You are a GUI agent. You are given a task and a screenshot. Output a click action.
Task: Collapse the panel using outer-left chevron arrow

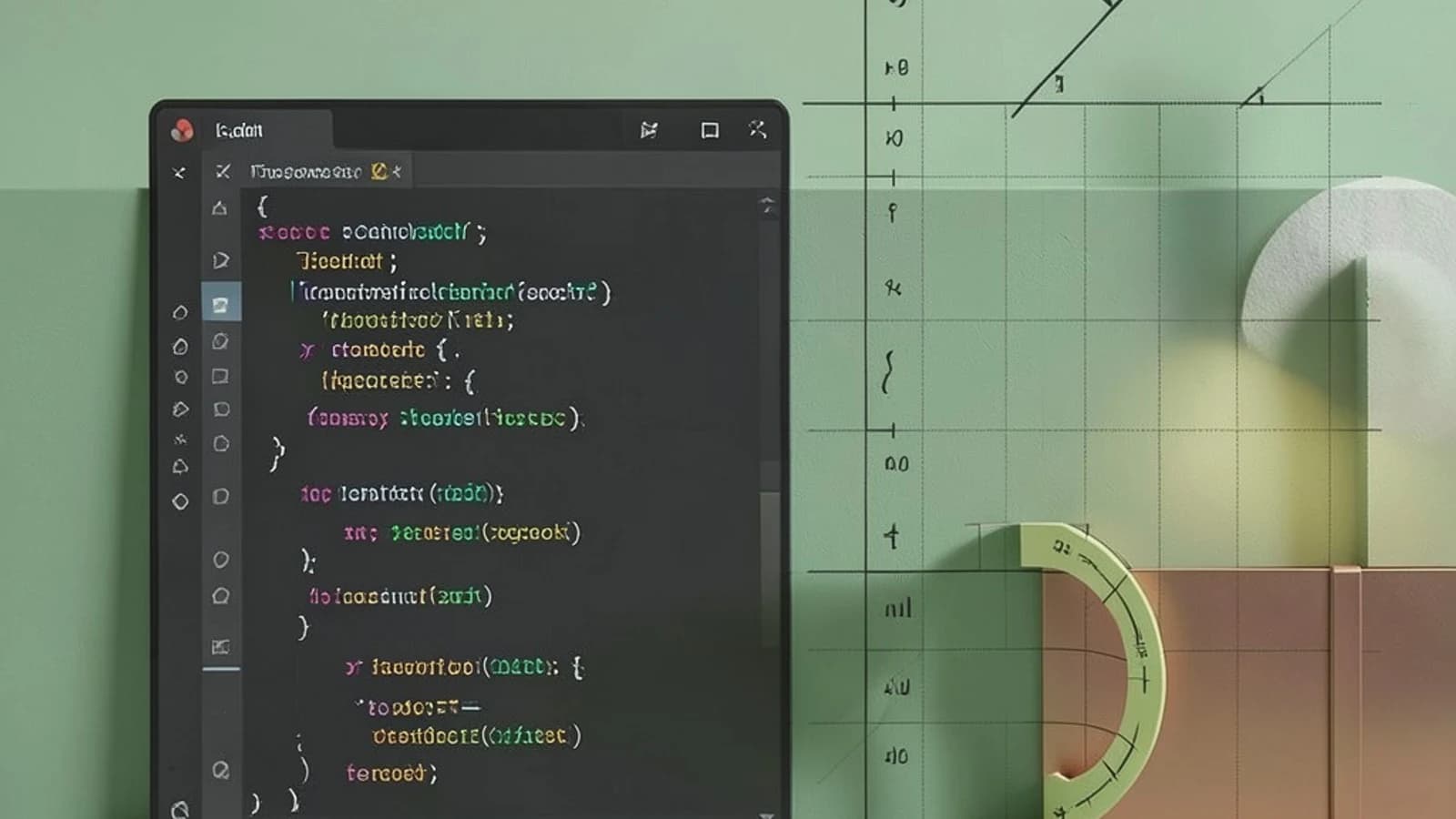pos(179,172)
